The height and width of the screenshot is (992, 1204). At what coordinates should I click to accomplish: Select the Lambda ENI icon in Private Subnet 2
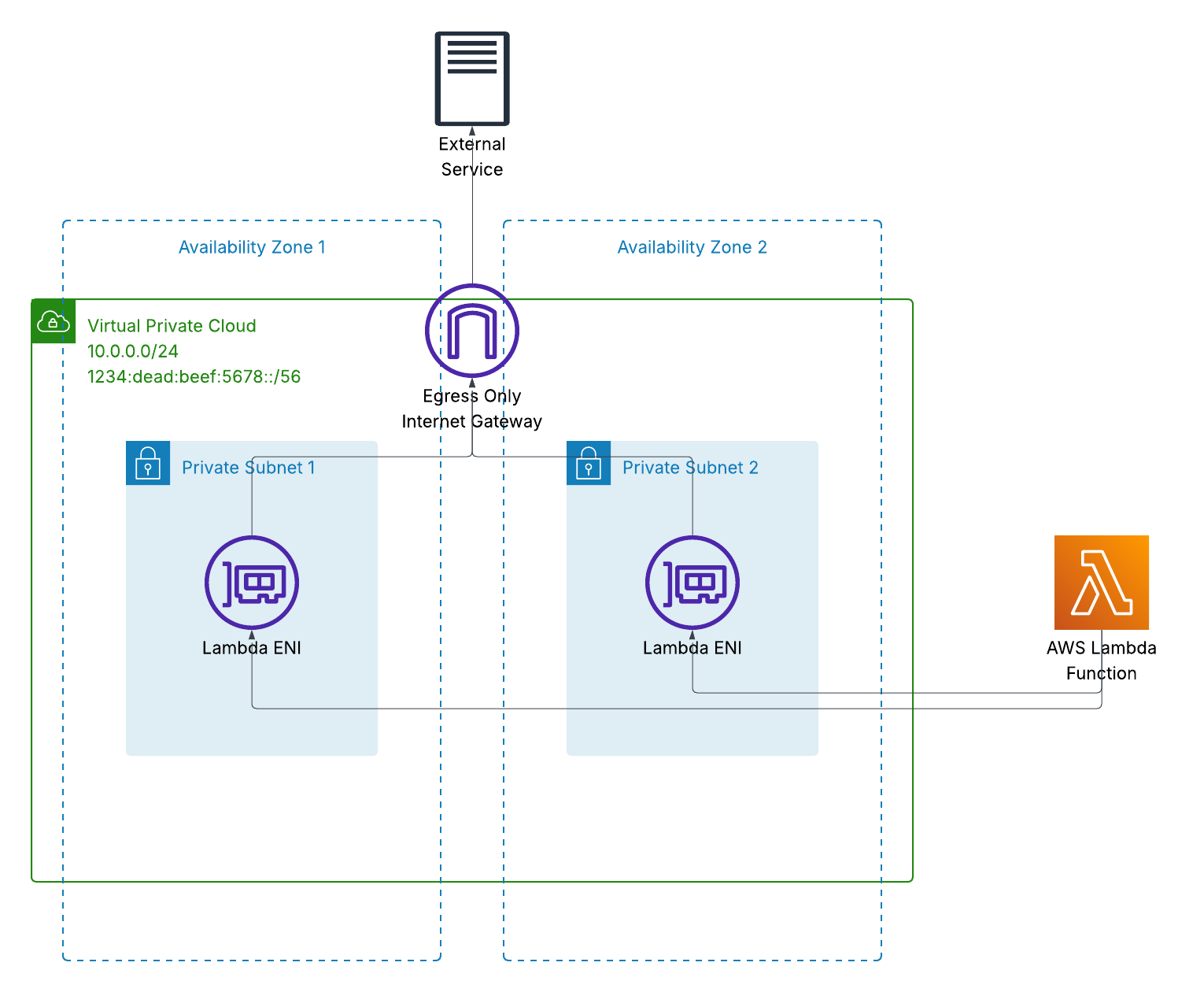(692, 583)
